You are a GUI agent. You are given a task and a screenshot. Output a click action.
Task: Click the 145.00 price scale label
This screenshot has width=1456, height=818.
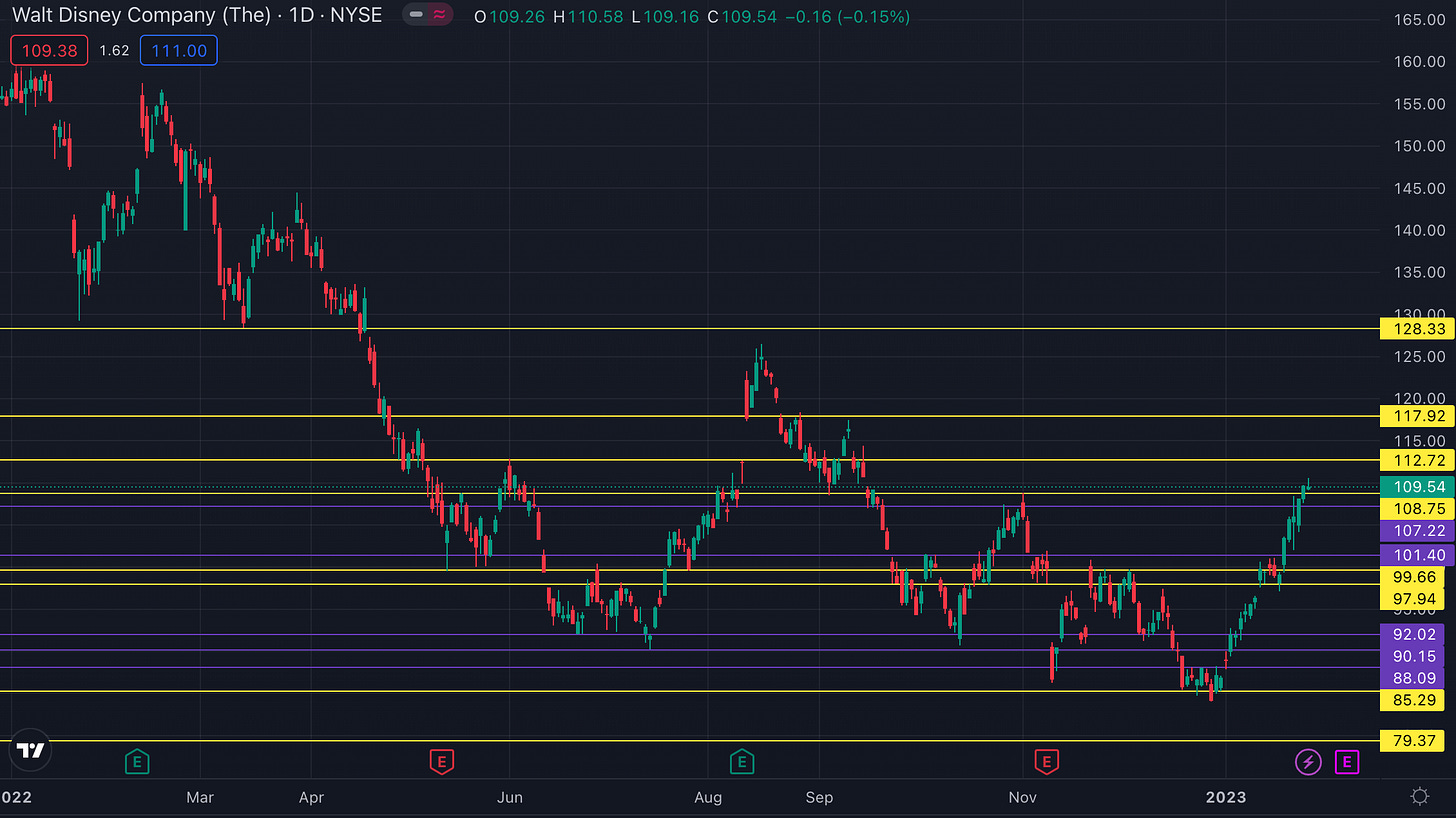1419,188
